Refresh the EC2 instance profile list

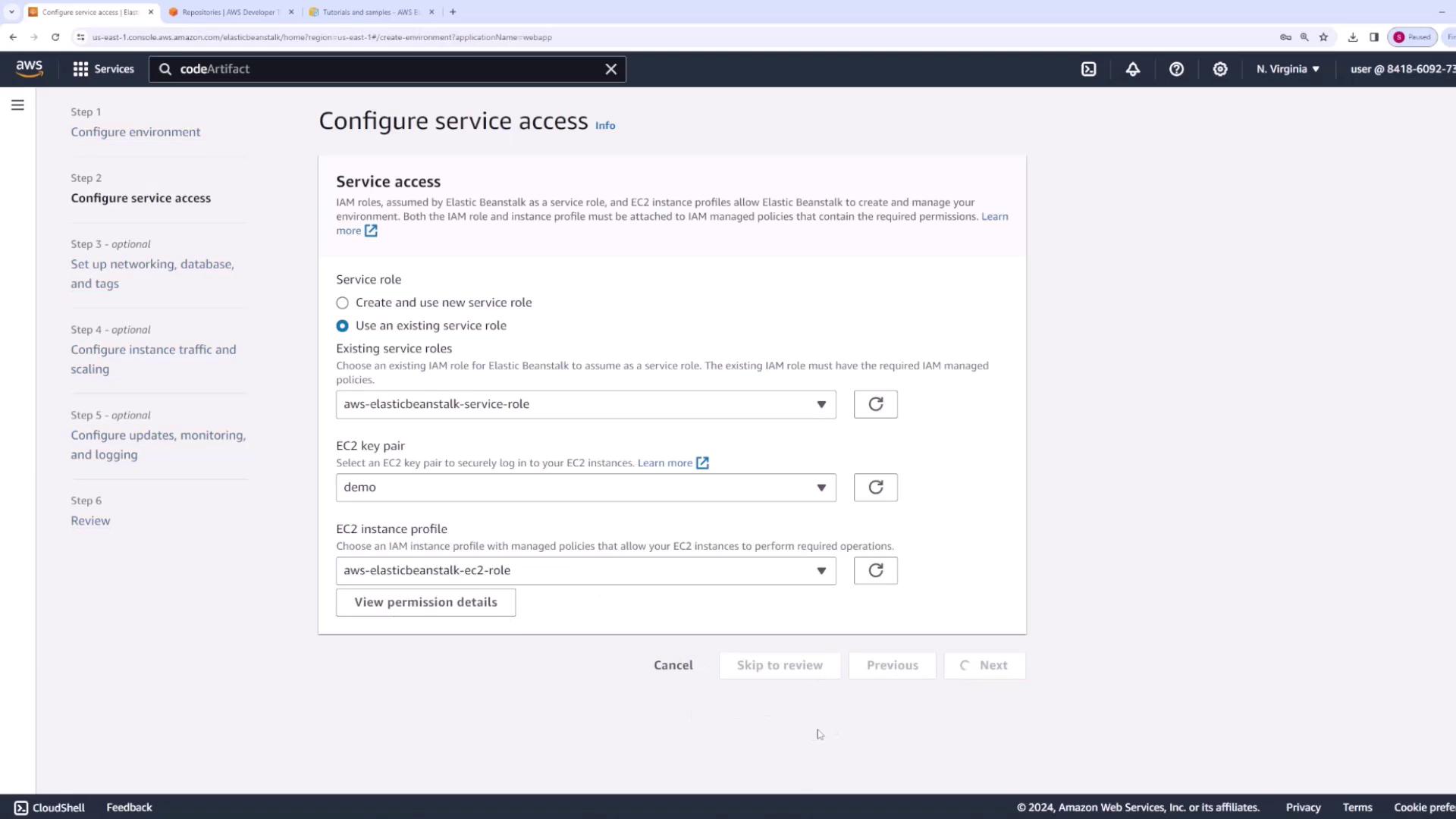click(x=875, y=570)
